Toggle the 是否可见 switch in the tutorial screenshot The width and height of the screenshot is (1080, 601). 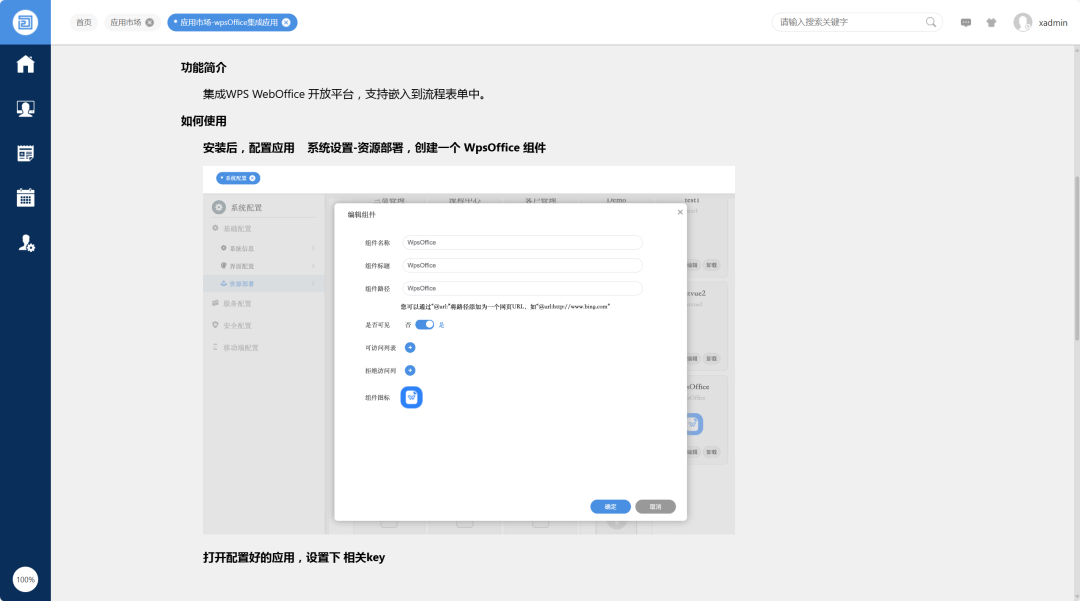coord(424,325)
